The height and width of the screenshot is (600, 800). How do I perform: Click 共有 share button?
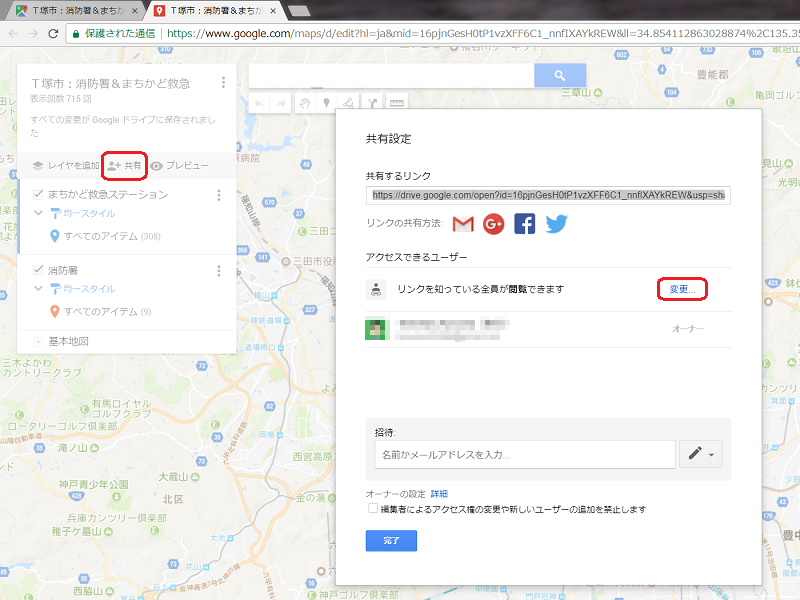(124, 166)
